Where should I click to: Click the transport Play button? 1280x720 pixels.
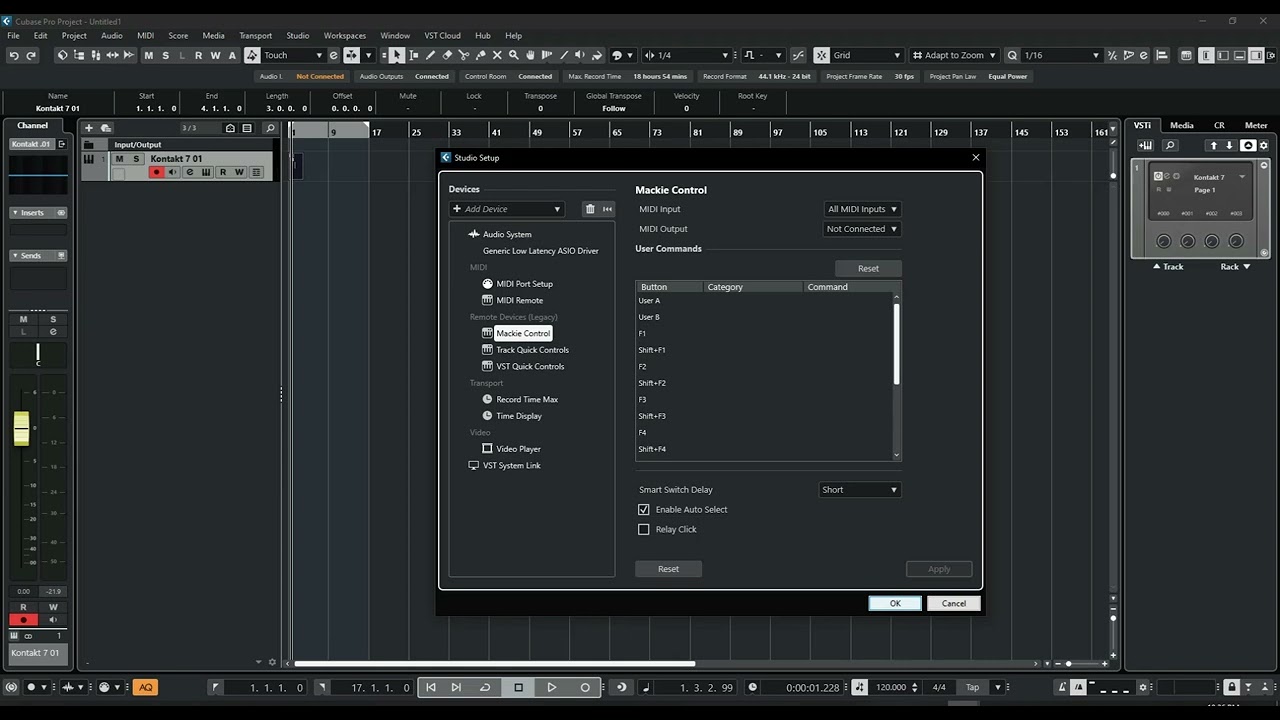tap(551, 687)
